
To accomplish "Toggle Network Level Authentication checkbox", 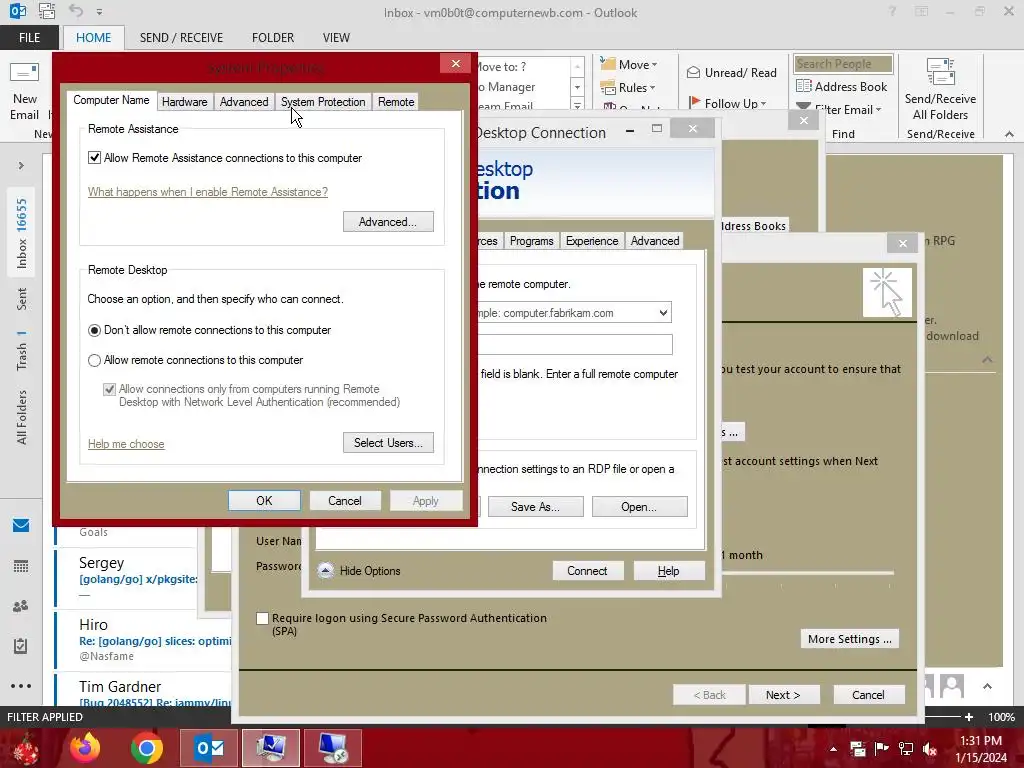I will (x=110, y=389).
